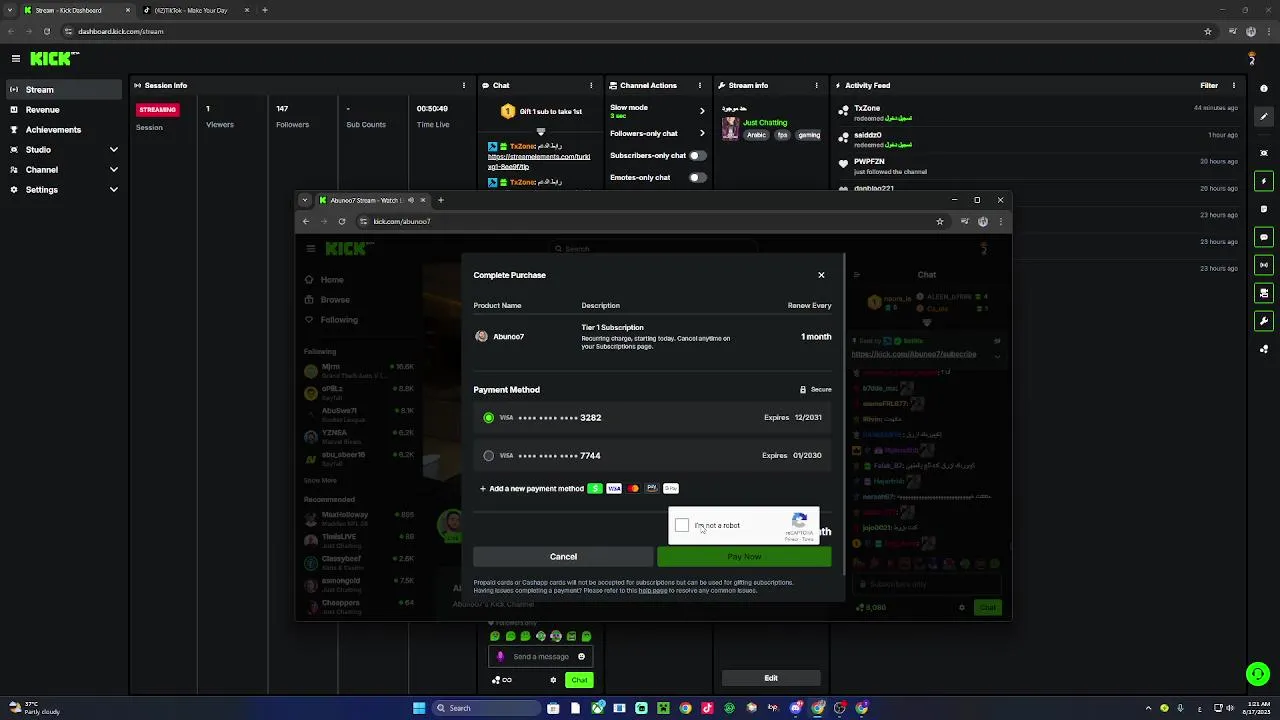Image resolution: width=1280 pixels, height=720 pixels.
Task: Switch to Abunoo7 Stream tab in front window
Action: click(372, 200)
